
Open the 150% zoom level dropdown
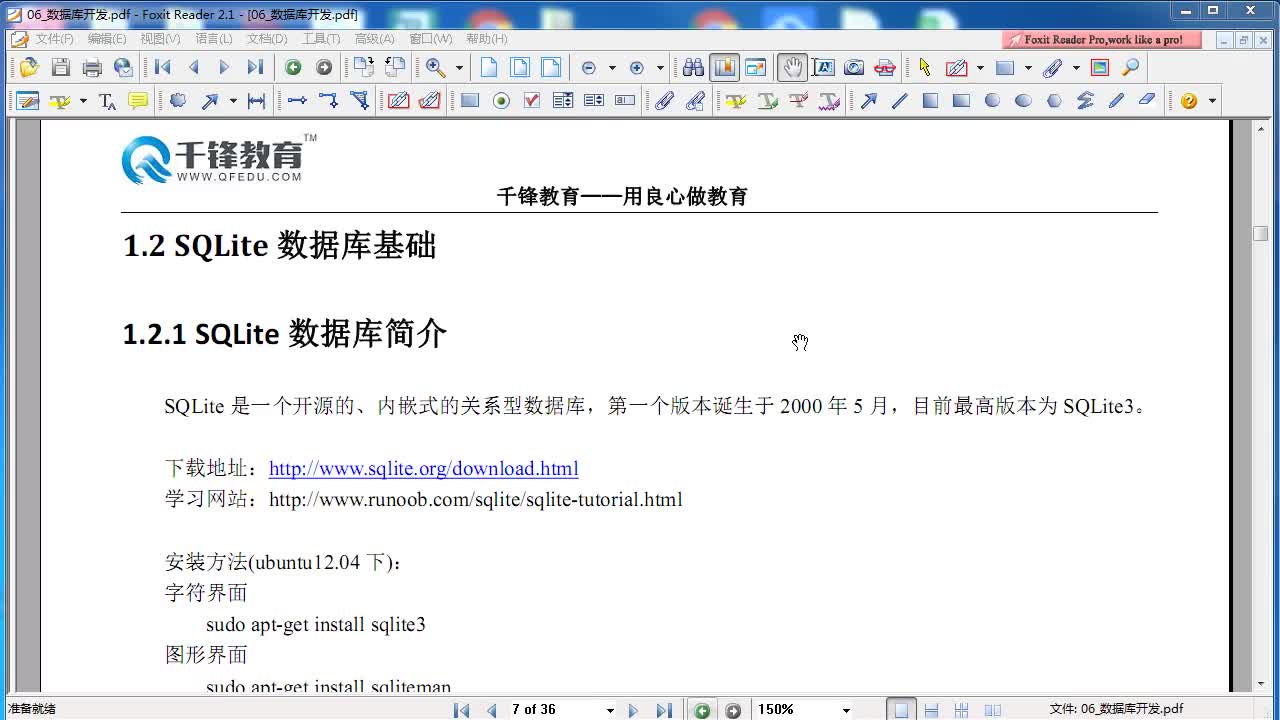[846, 710]
